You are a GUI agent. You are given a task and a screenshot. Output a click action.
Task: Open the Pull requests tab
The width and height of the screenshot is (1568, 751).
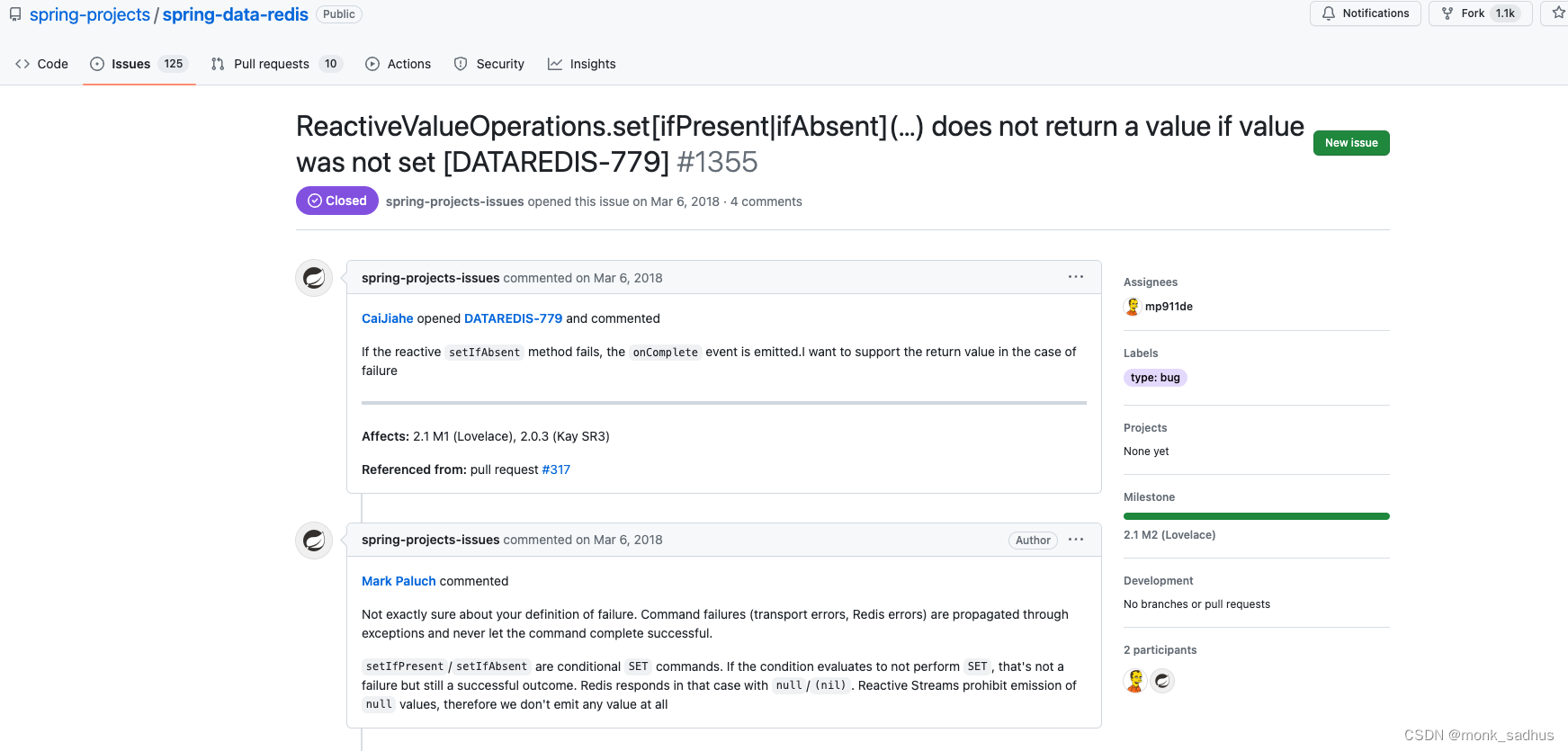(x=277, y=64)
